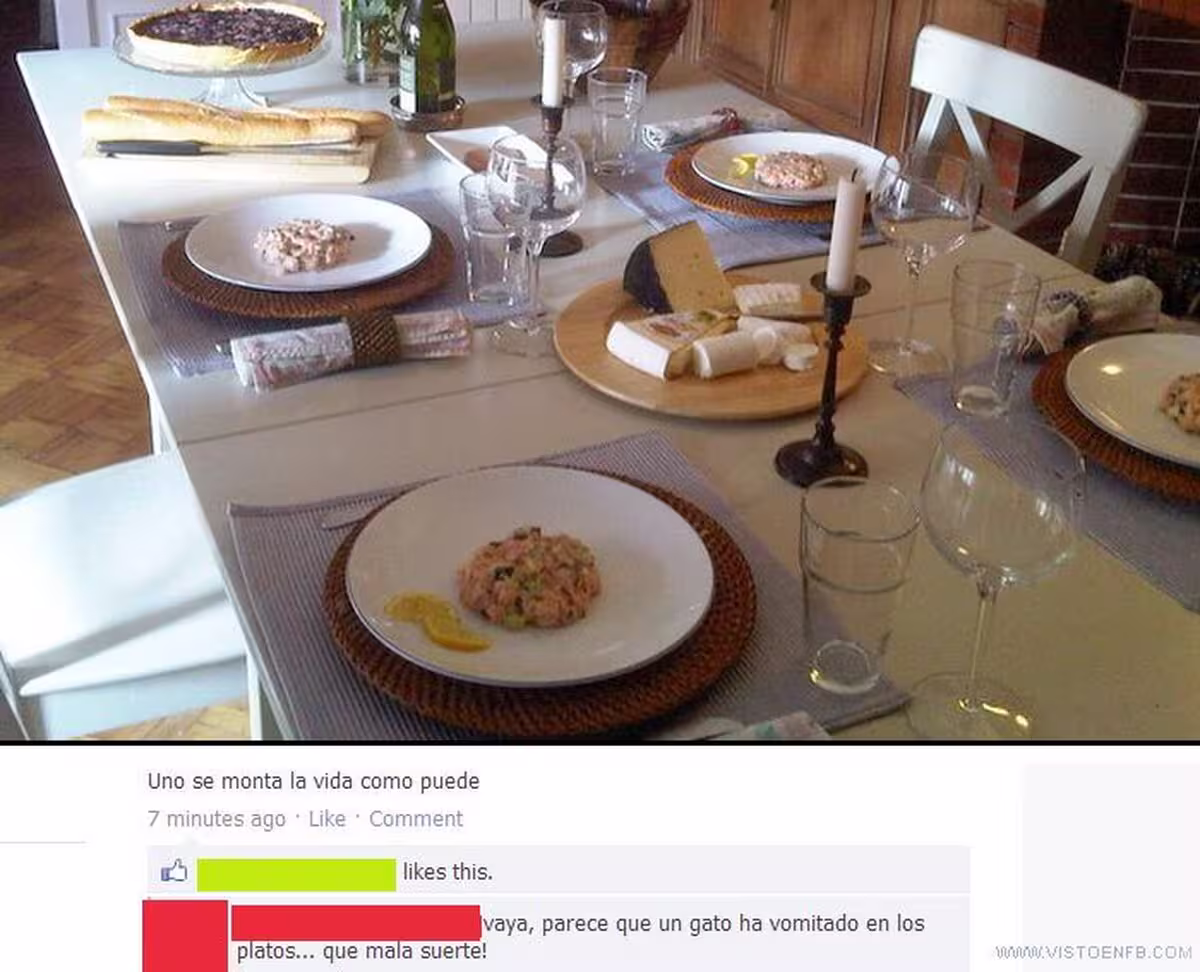Click the "likes this." text
1200x972 pixels.
point(448,872)
